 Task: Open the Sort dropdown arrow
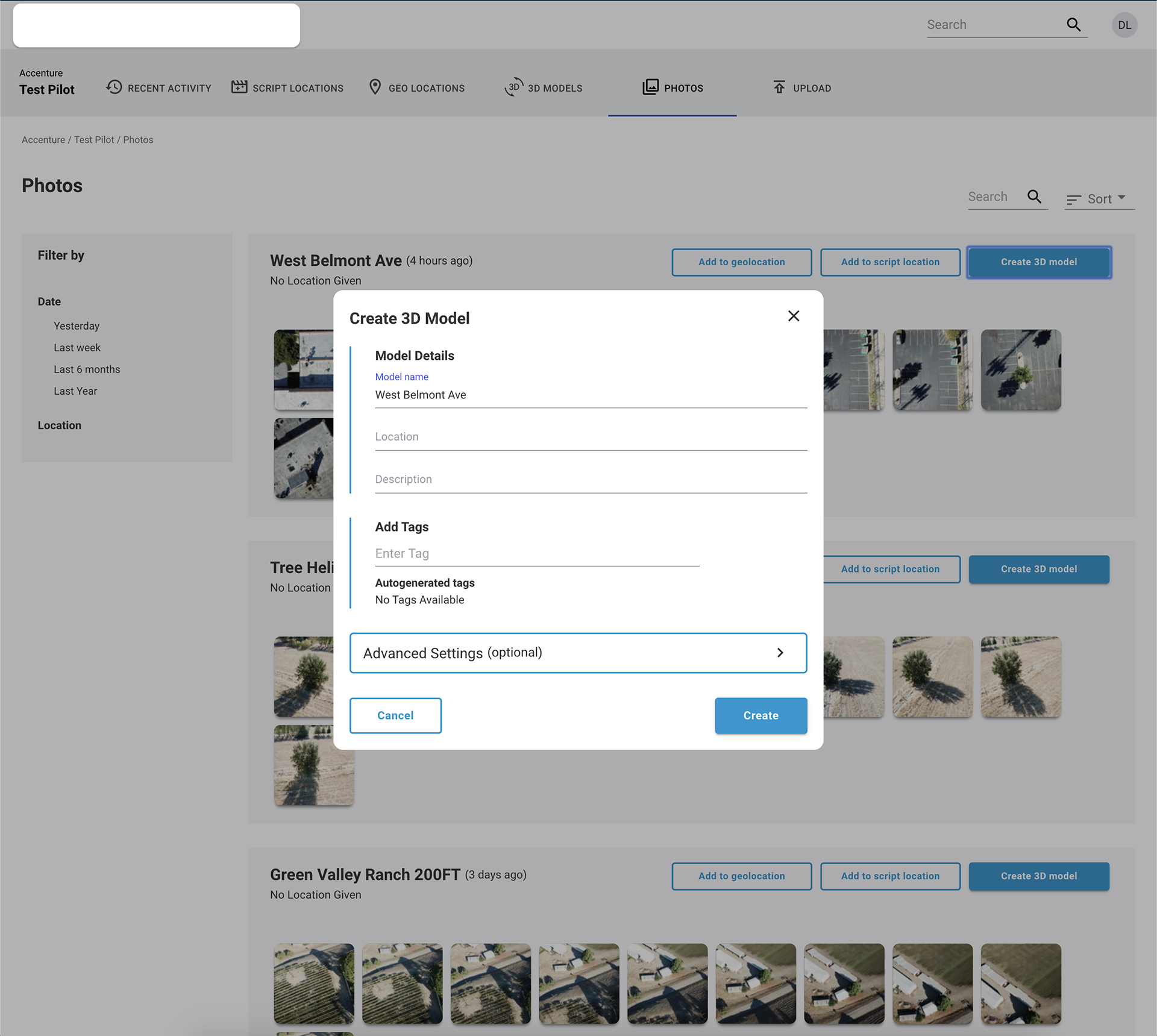tap(1121, 198)
